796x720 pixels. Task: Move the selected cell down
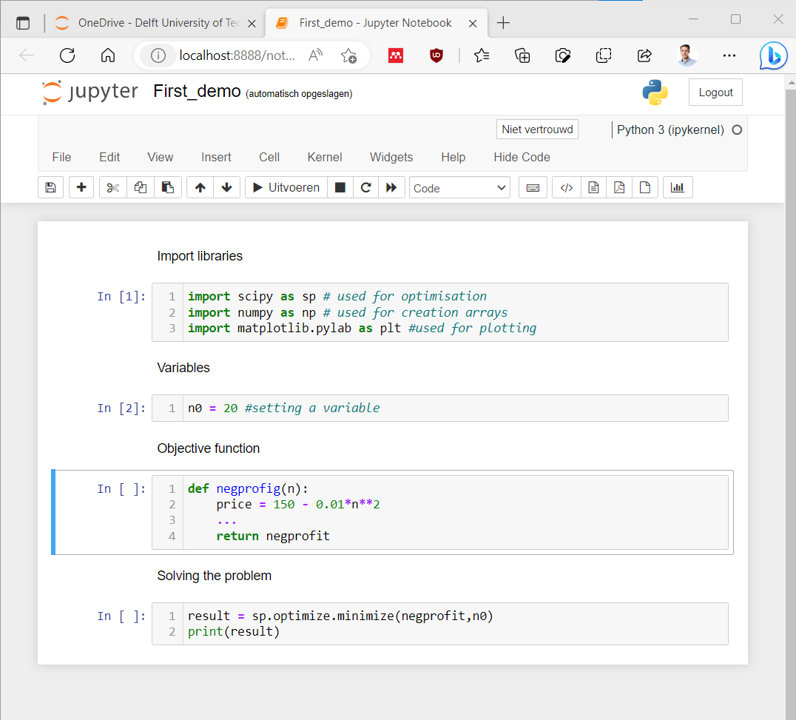tap(227, 187)
